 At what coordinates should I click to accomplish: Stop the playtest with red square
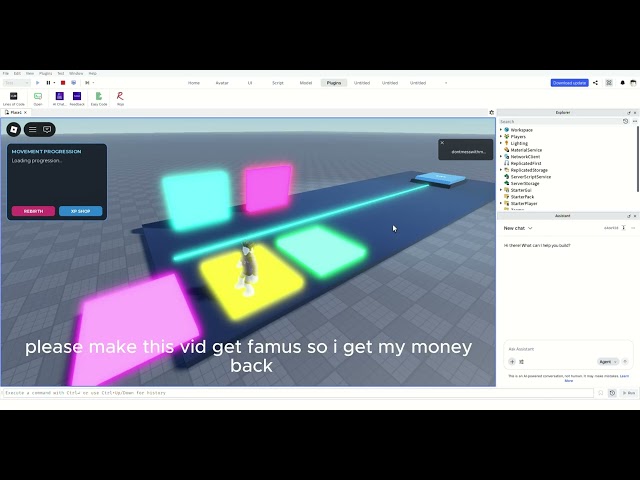tap(63, 83)
